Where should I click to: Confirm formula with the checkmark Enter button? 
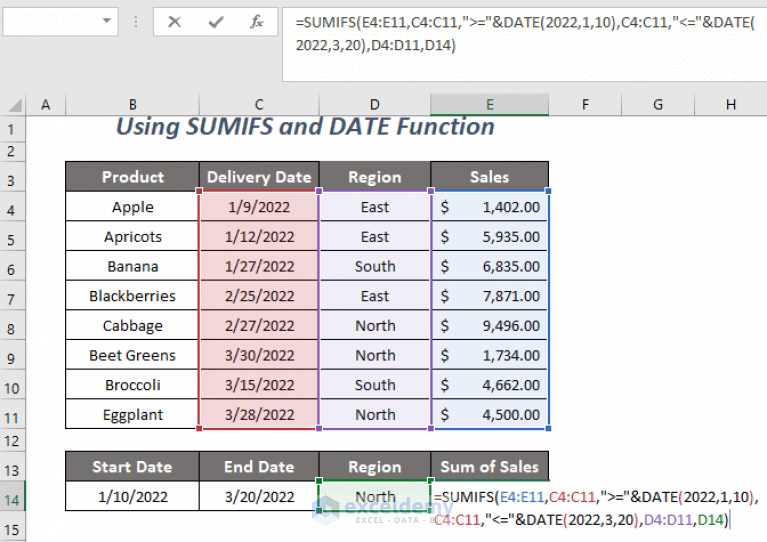215,22
